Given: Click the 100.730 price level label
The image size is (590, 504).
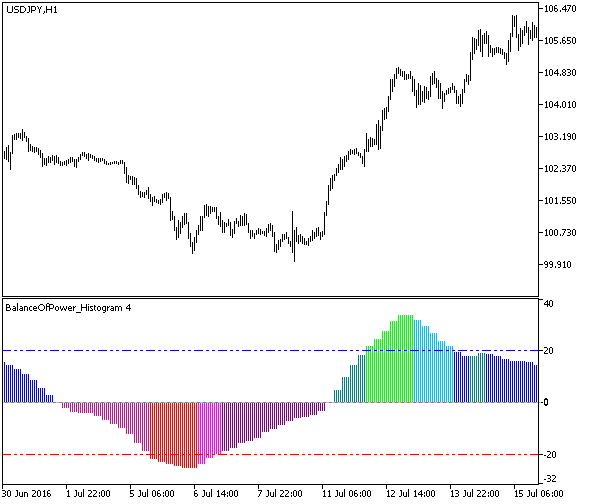Looking at the screenshot, I should pyautogui.click(x=560, y=233).
